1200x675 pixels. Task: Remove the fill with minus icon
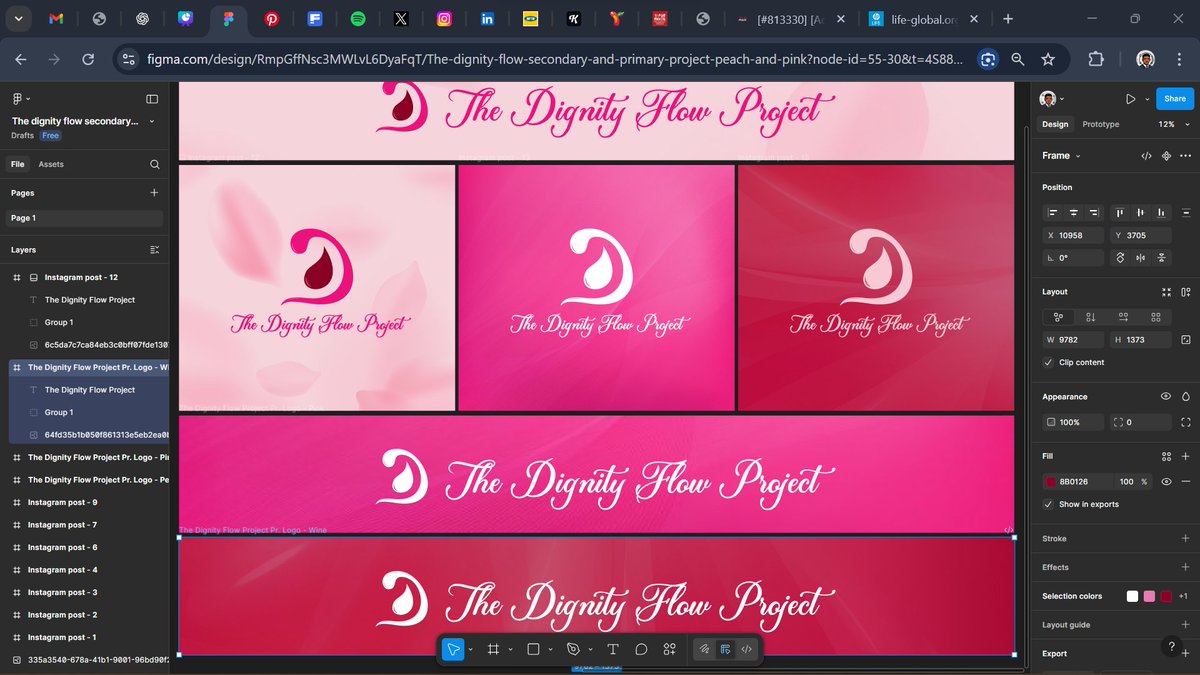(1186, 481)
